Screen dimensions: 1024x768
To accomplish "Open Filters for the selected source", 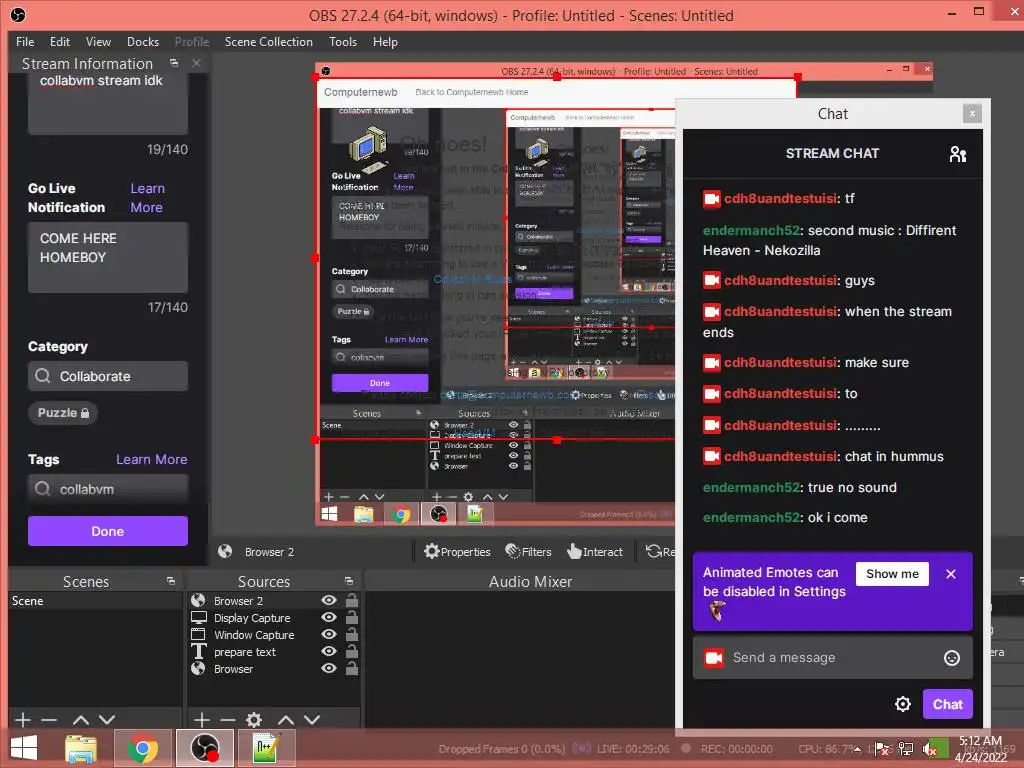I will click(528, 552).
